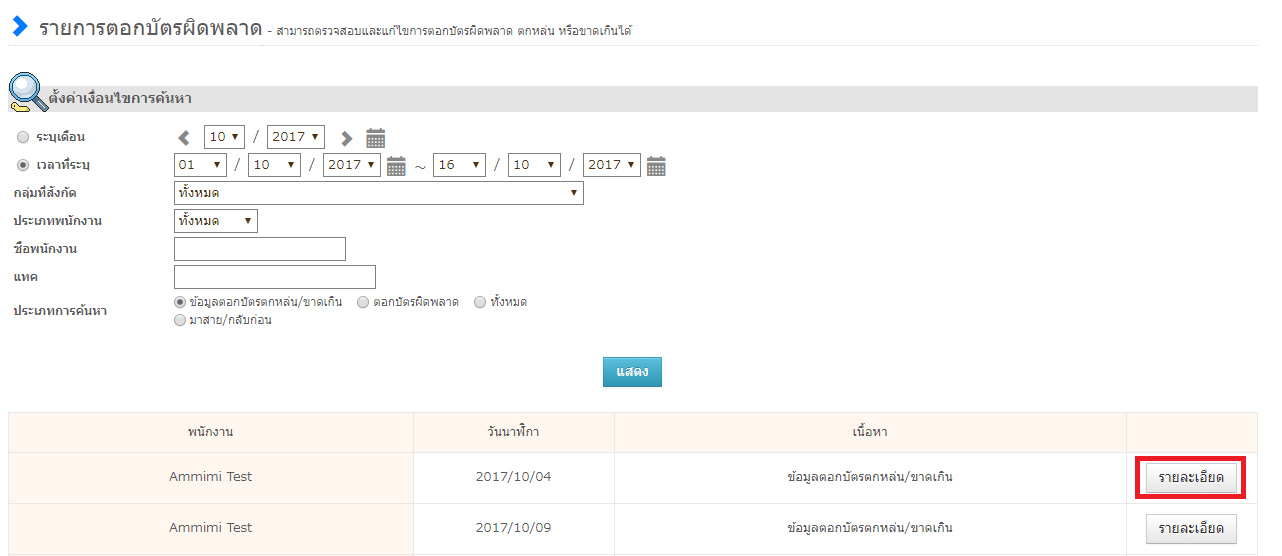The image size is (1282, 556).
Task: Open calendar icon for end date
Action: [x=656, y=166]
